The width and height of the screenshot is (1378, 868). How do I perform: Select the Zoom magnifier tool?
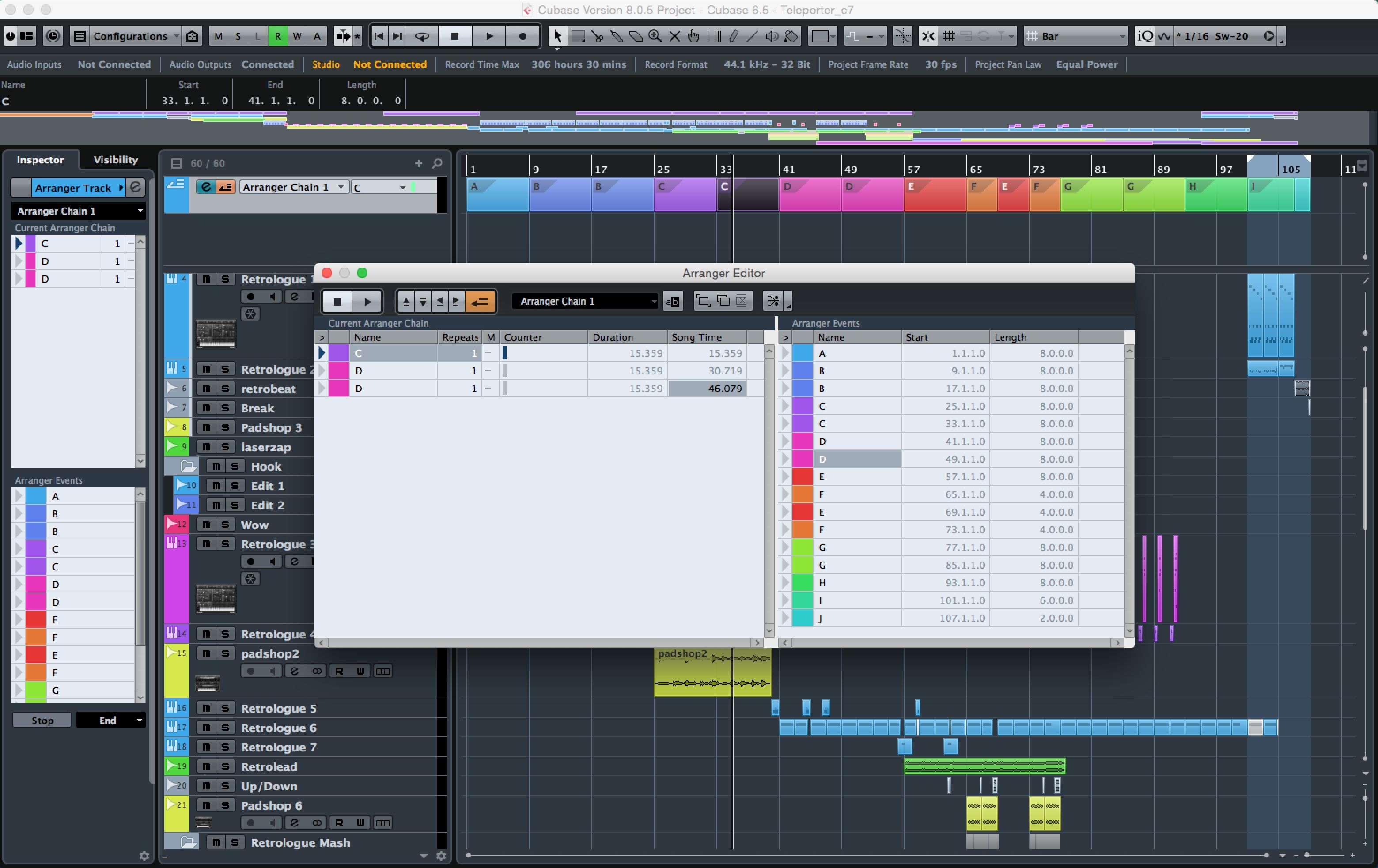click(655, 36)
